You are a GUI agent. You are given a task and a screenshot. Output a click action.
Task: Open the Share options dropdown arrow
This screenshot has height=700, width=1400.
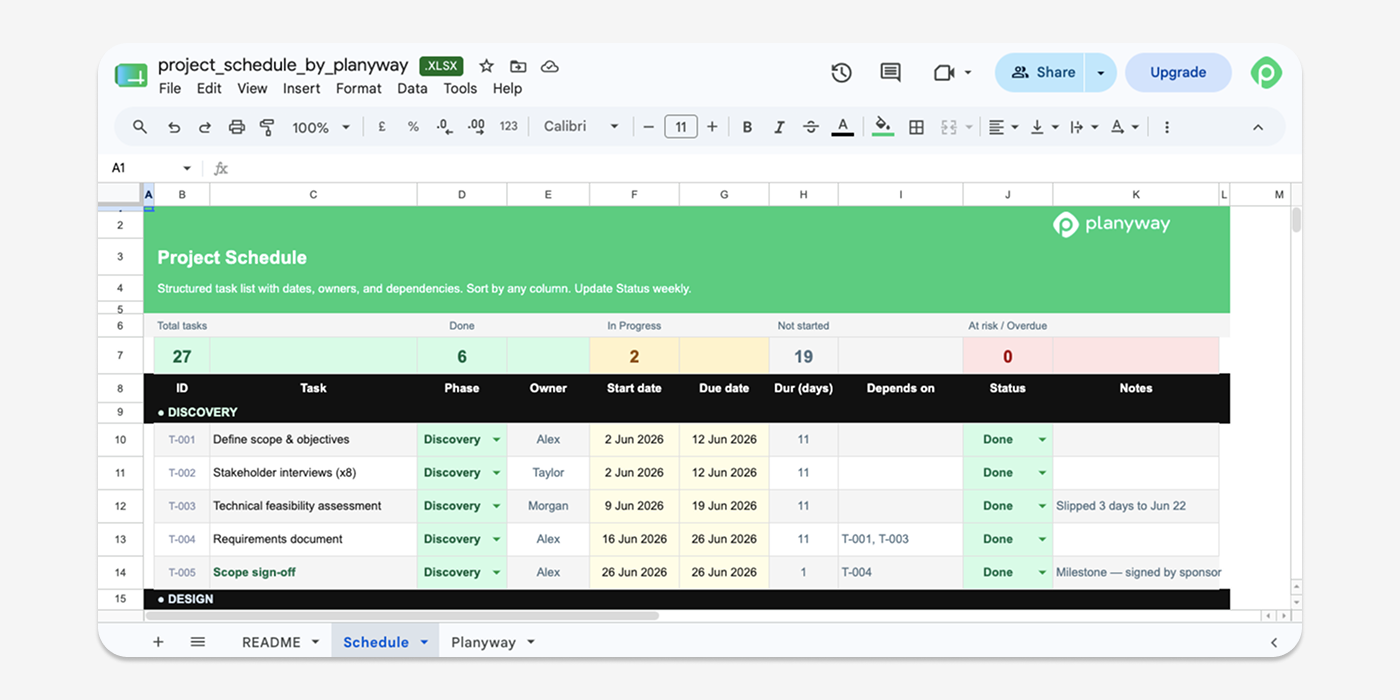pyautogui.click(x=1101, y=72)
